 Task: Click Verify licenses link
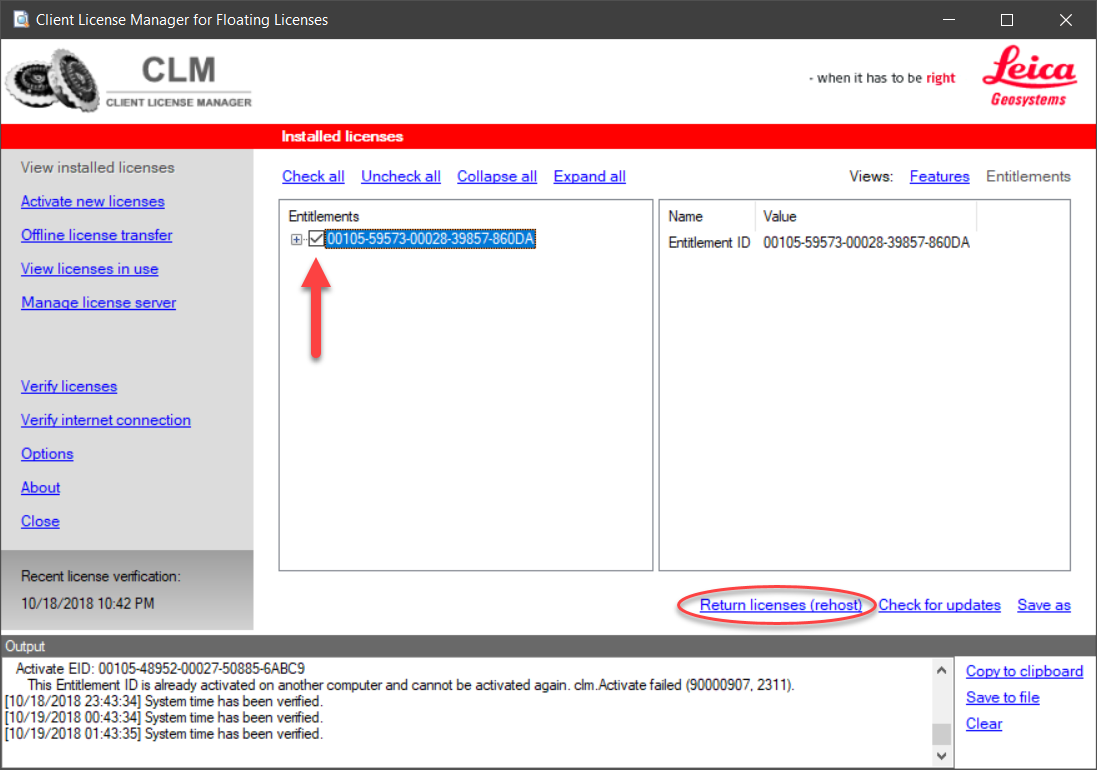pos(69,386)
